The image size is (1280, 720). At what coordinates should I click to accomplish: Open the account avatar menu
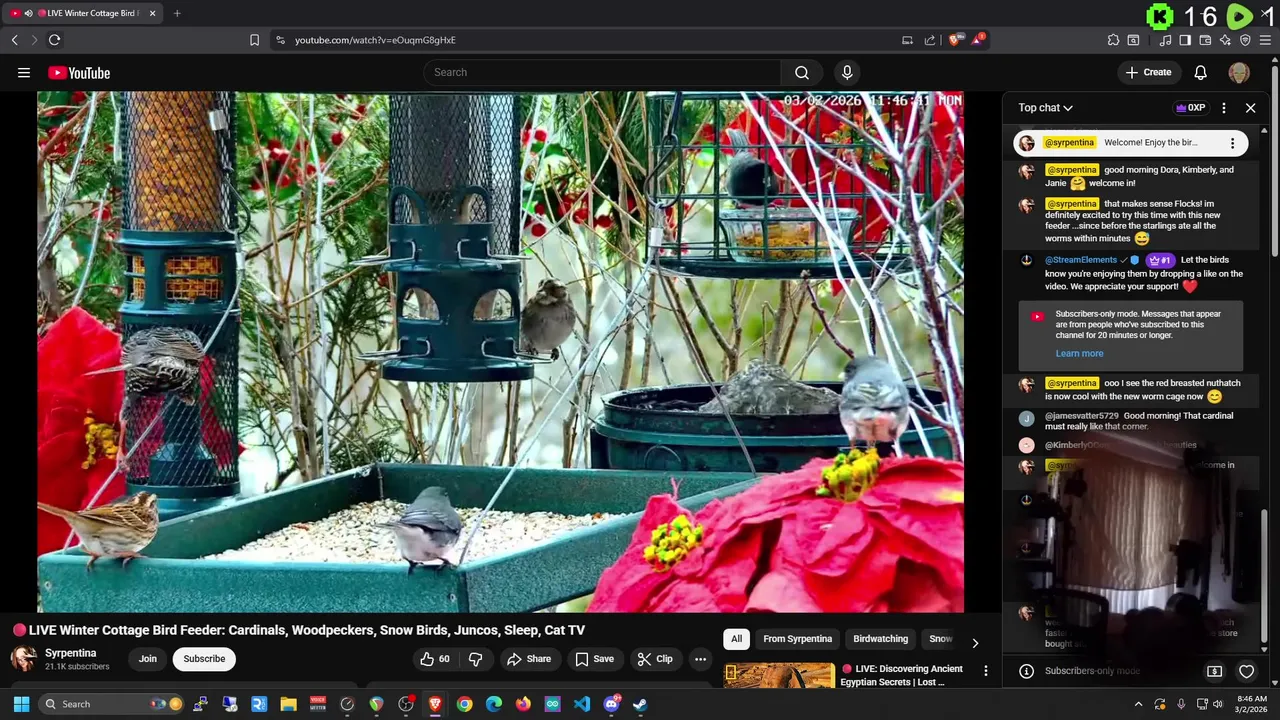(x=1239, y=72)
